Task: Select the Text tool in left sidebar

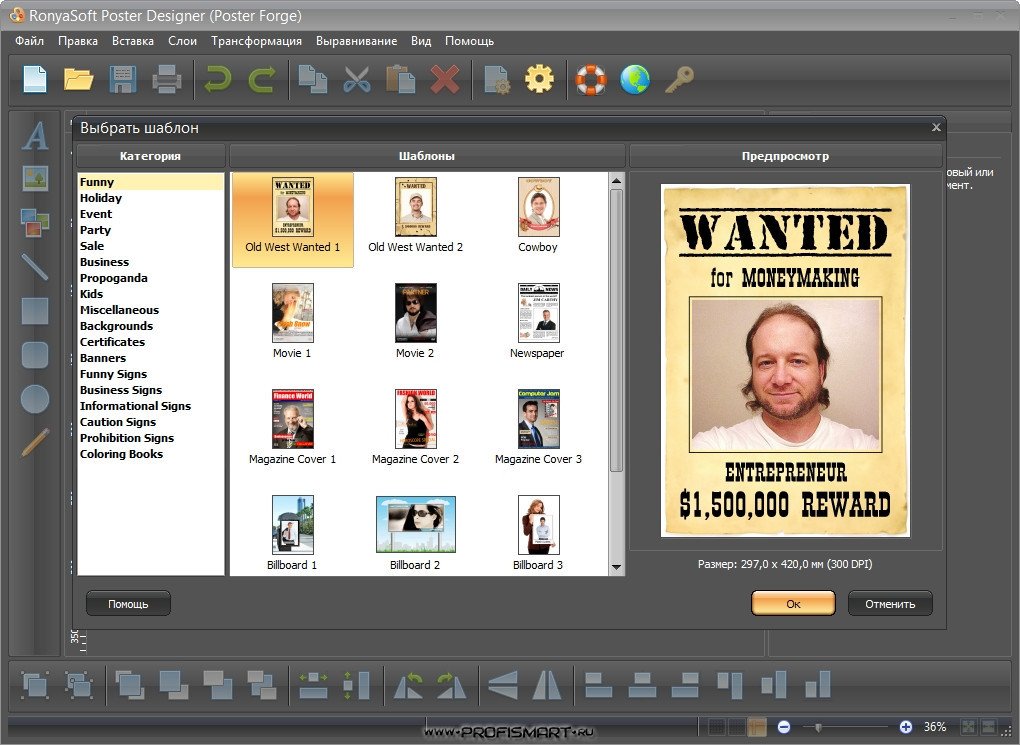Action: [36, 135]
